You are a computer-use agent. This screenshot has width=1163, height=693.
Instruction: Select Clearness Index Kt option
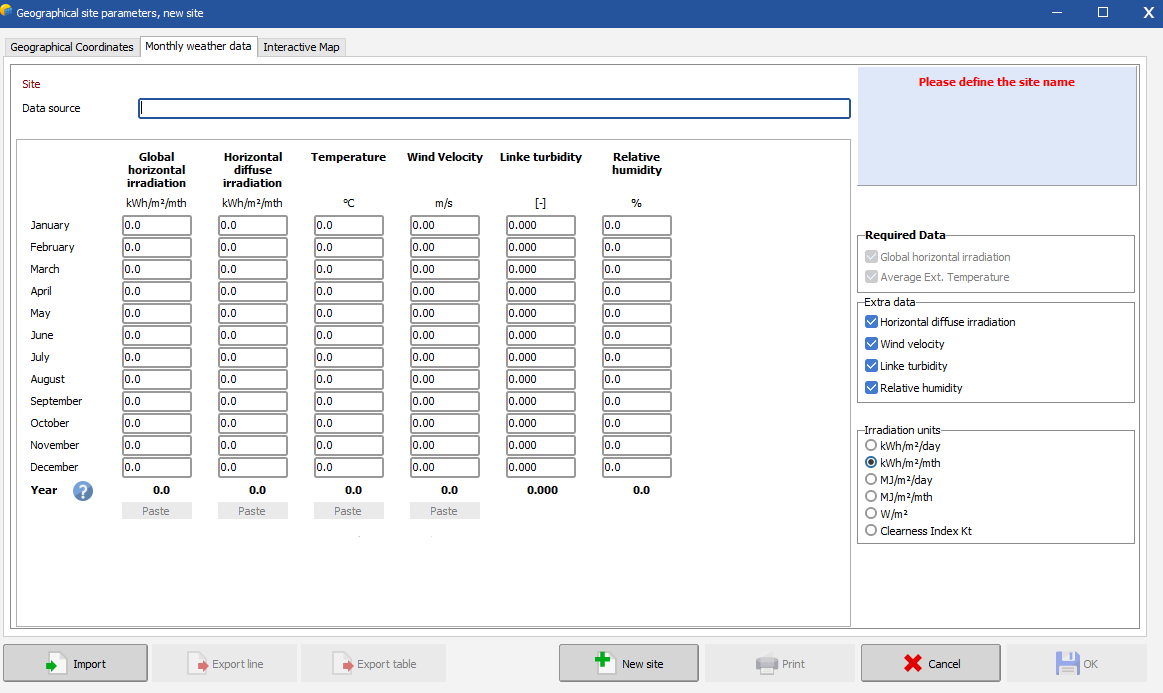[x=872, y=531]
